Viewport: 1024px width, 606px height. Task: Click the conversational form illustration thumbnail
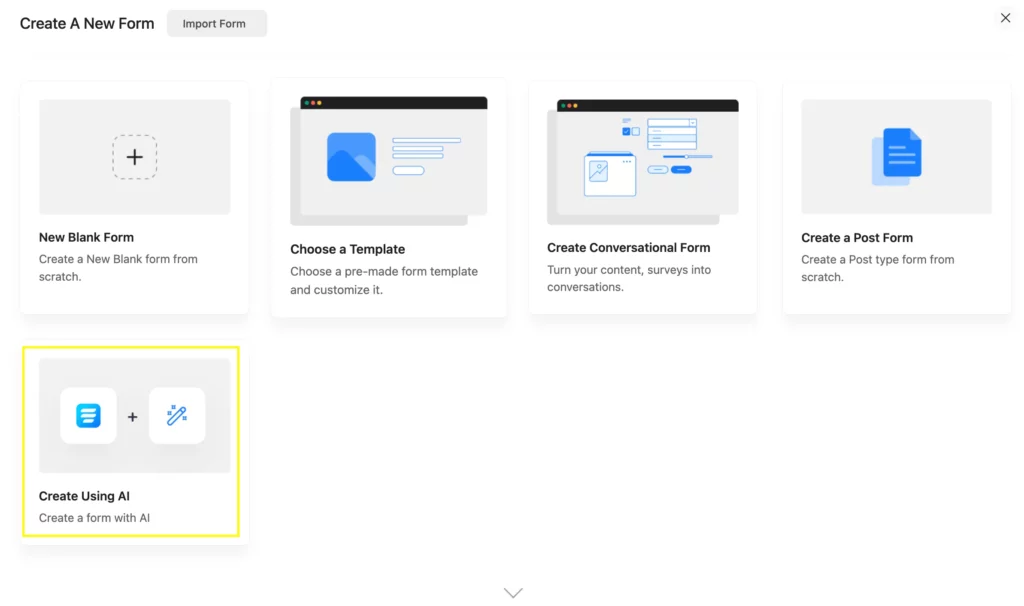tap(643, 161)
